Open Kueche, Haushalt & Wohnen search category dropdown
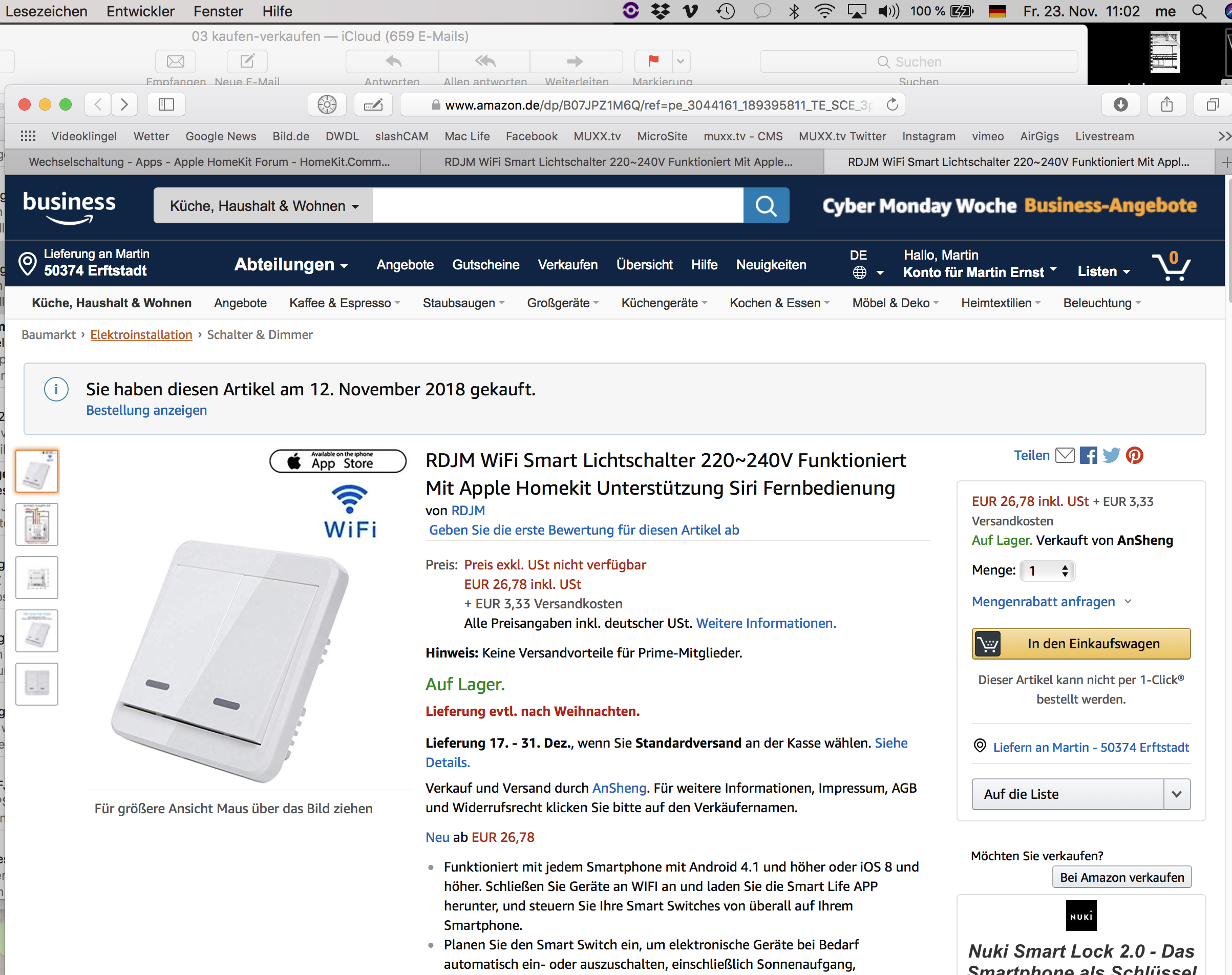Screen dimensions: 1232x975 263,205
